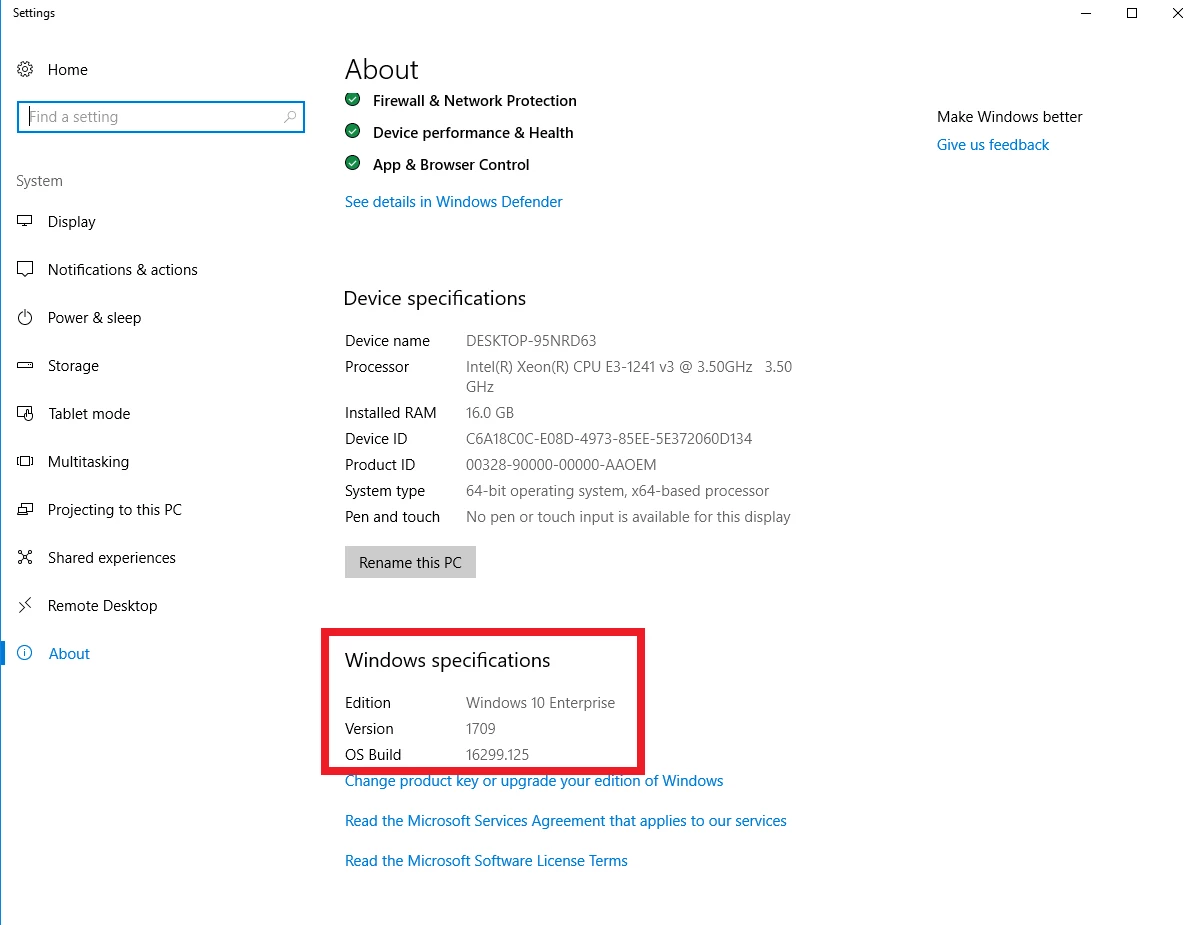Minimize the Settings window
This screenshot has height=925, width=1195.
click(x=1086, y=13)
